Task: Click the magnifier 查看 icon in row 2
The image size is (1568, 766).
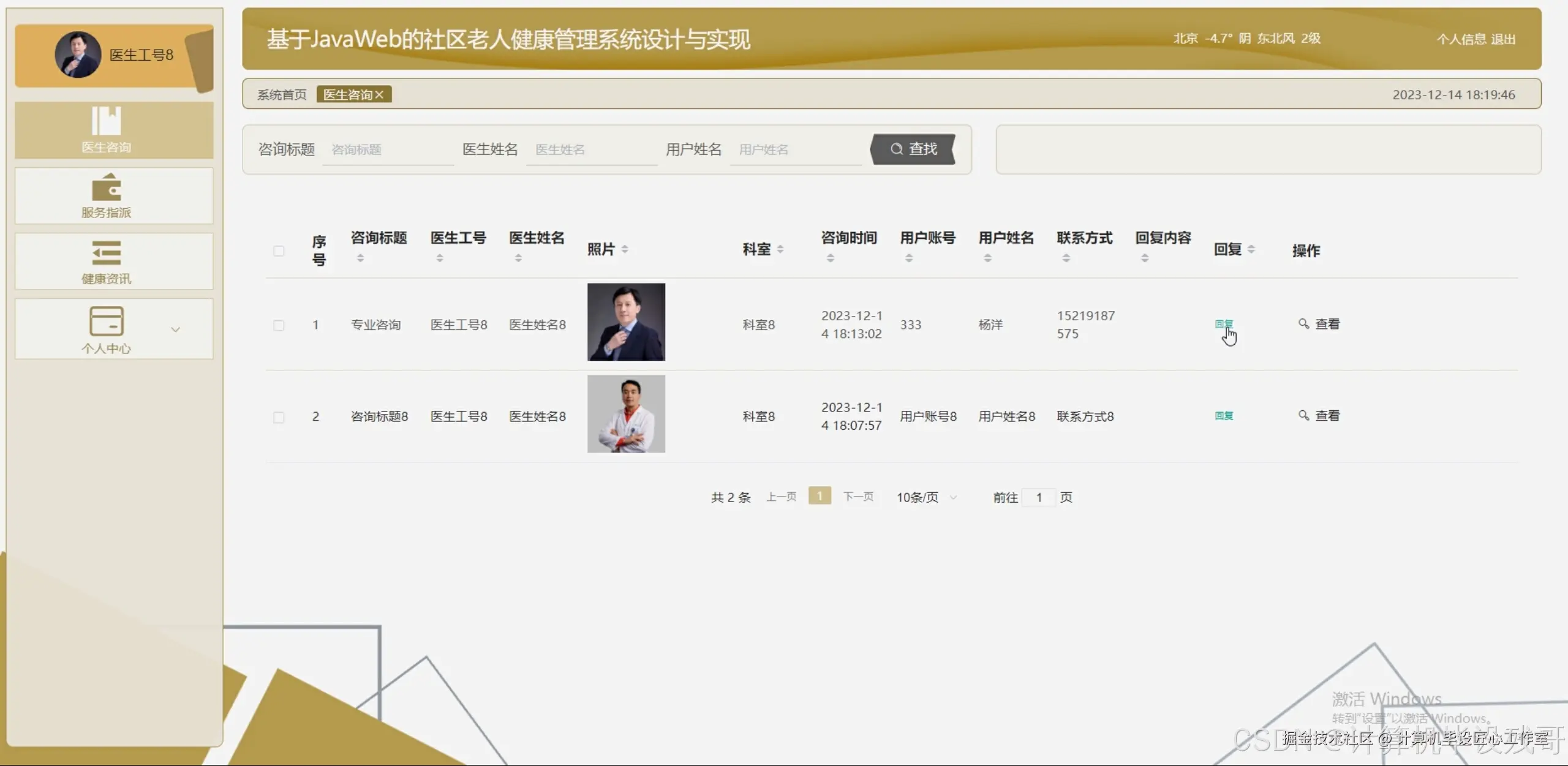Action: point(1303,415)
